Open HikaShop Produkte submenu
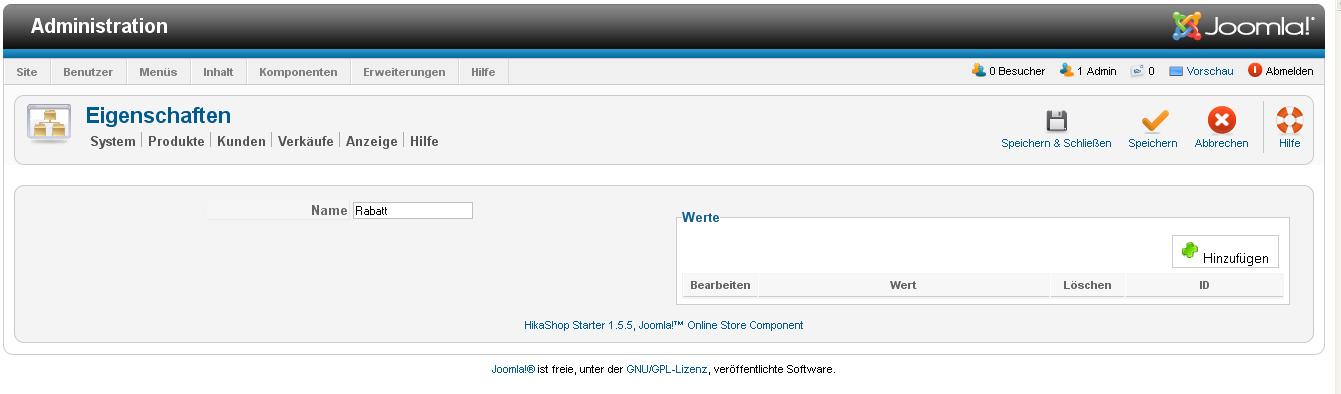 pos(176,142)
